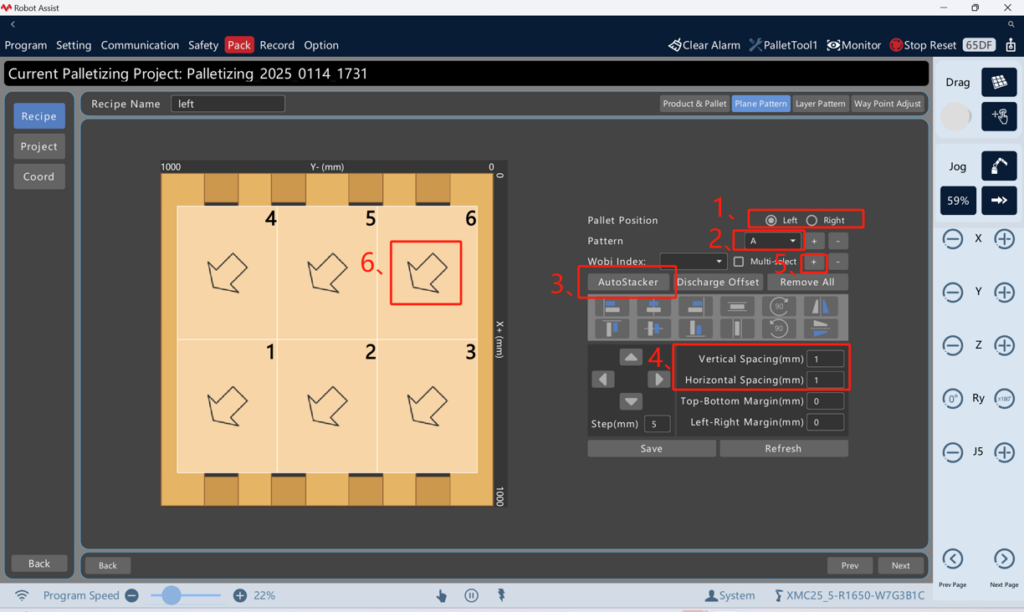Click the horizontal distribute icon
1024x612 pixels.
pyautogui.click(x=737, y=306)
